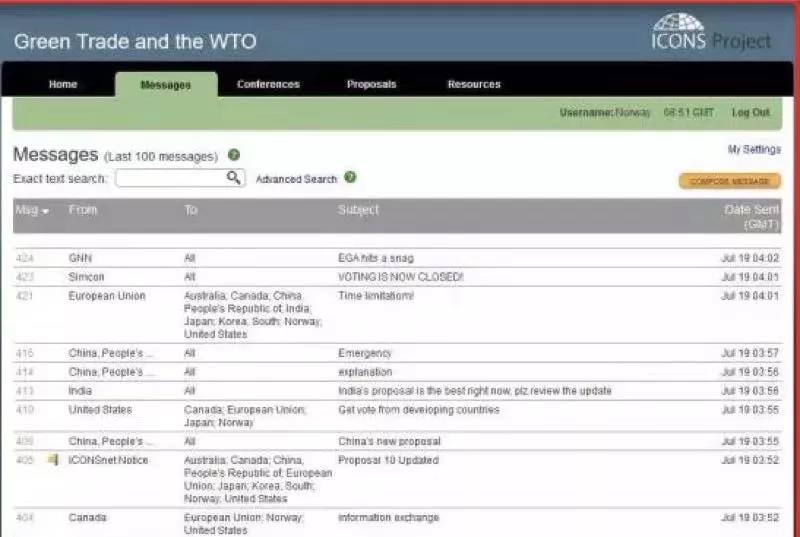Open the 'Time limitation!' message from European Union
800x537 pixels.
click(375, 296)
